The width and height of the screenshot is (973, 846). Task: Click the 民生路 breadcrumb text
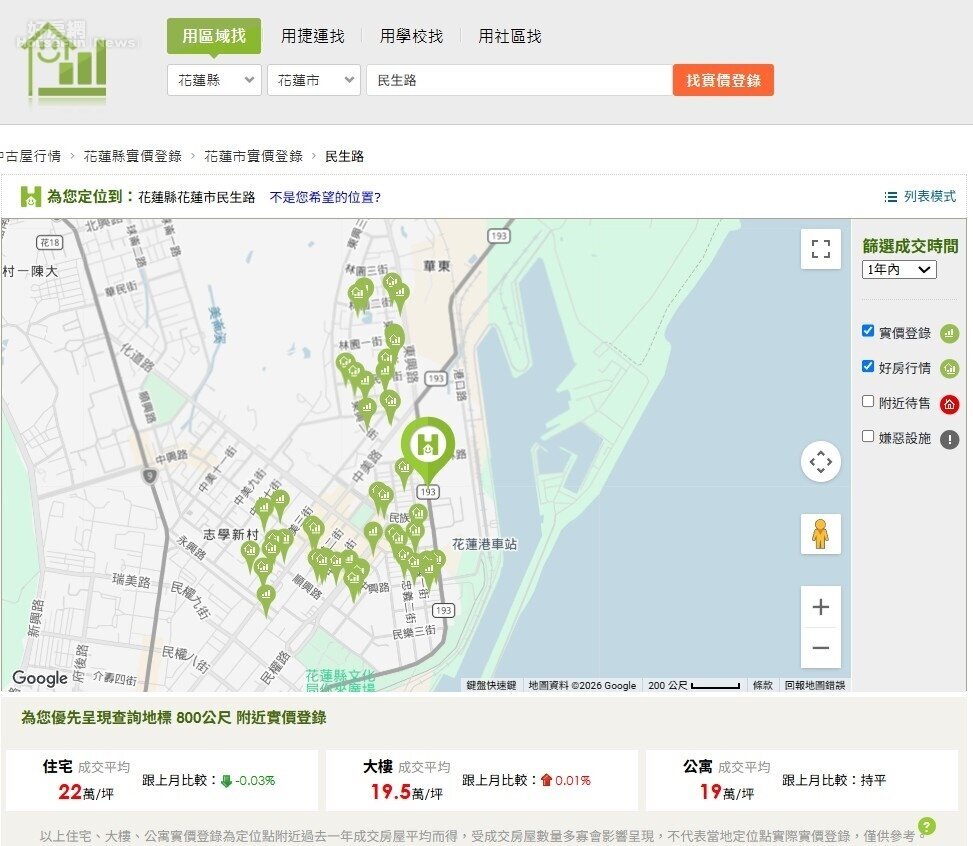coord(344,156)
